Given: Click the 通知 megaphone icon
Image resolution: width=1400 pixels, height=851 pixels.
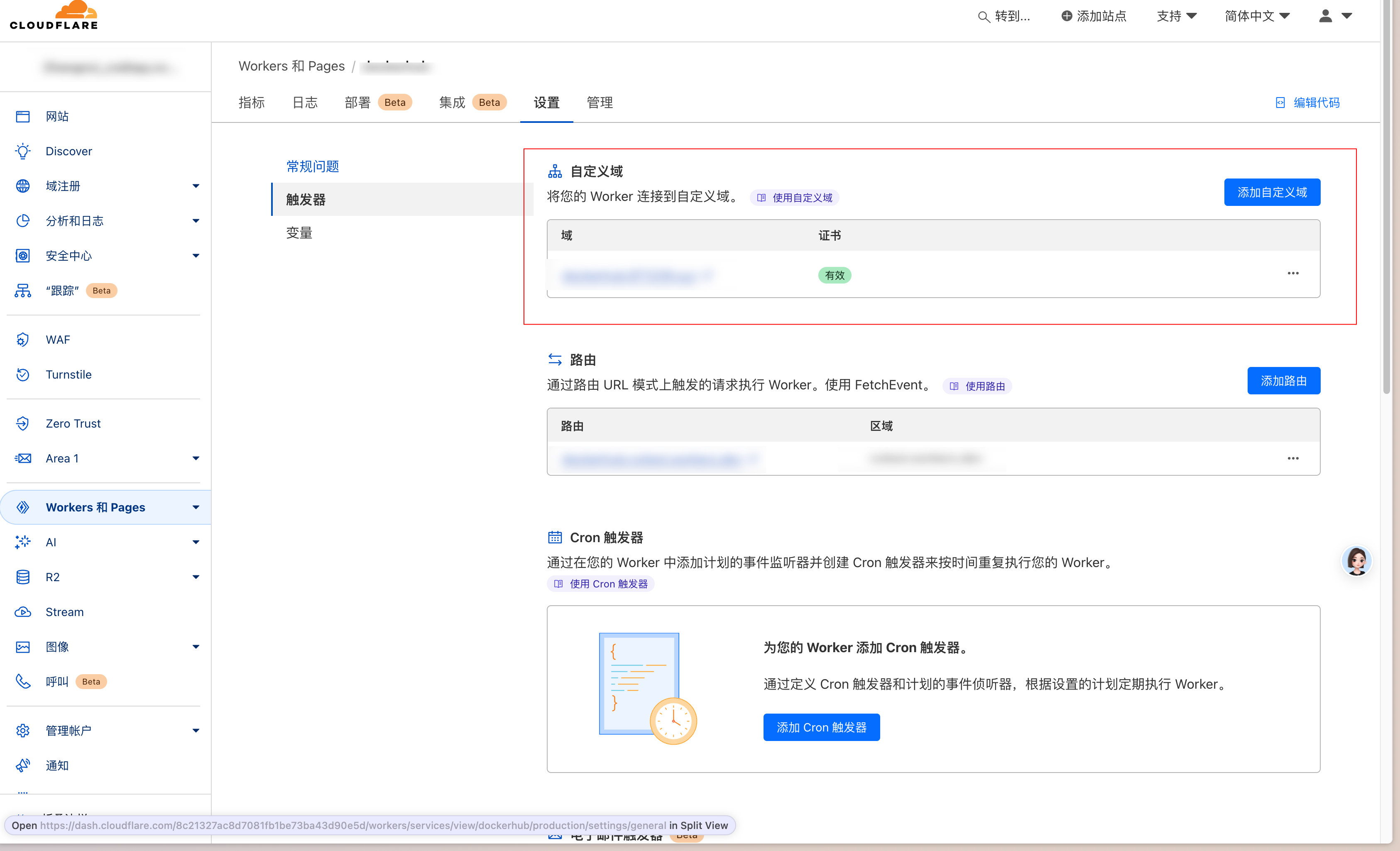Looking at the screenshot, I should point(23,765).
